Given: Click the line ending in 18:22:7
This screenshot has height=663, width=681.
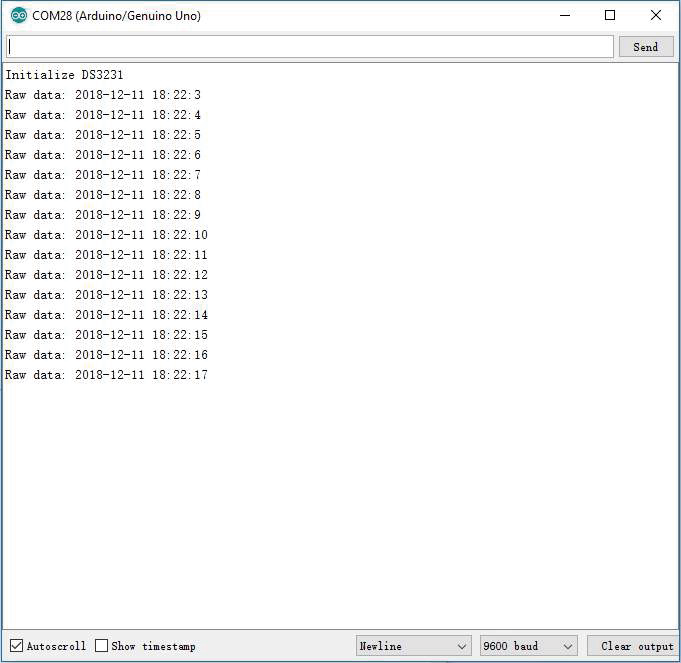Looking at the screenshot, I should click(x=103, y=175).
